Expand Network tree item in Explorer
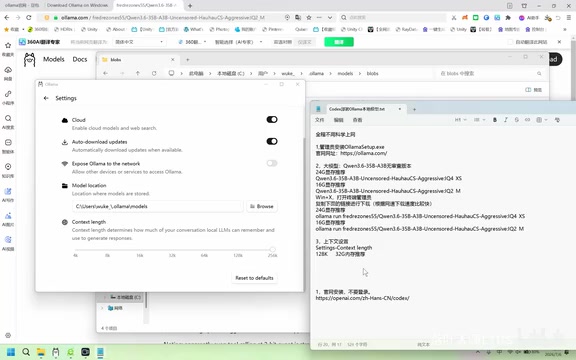The image size is (576, 360). (x=102, y=308)
